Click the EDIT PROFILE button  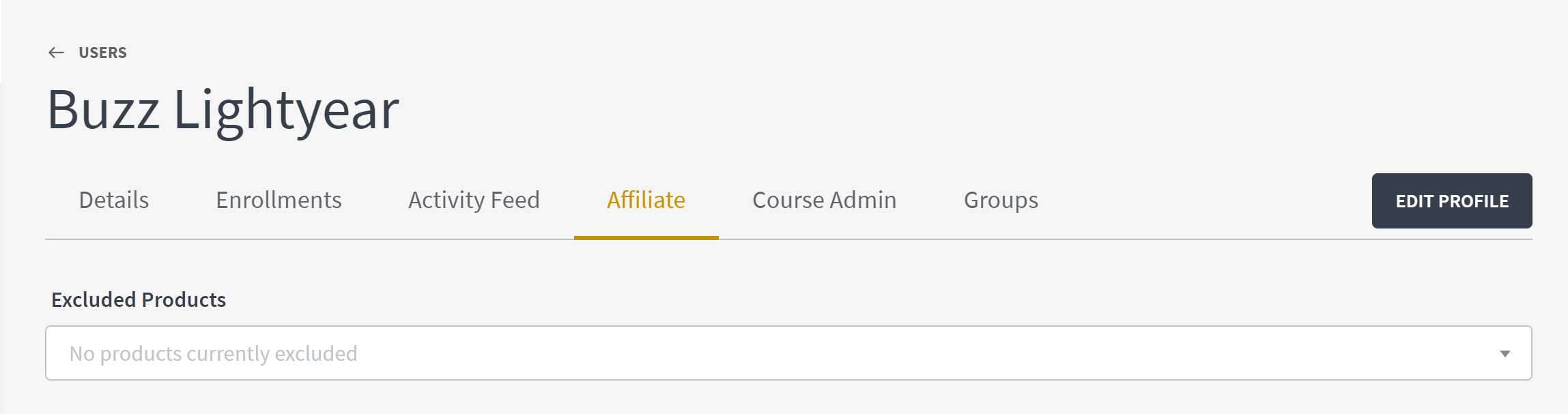pos(1452,201)
